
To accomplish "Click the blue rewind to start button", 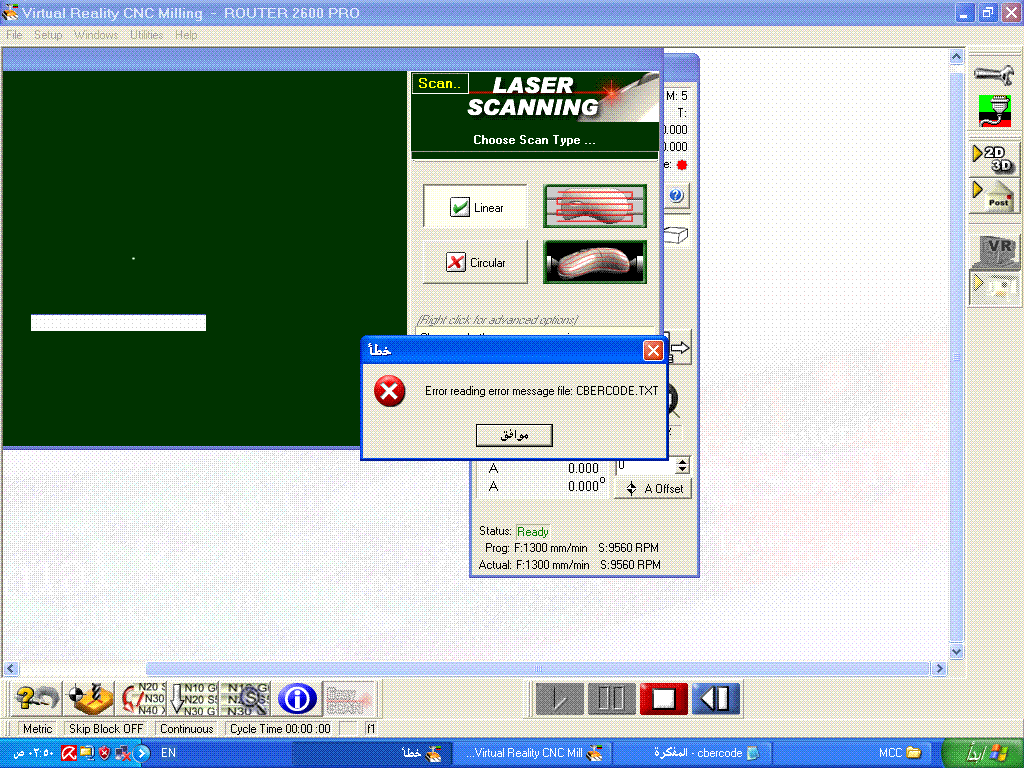I will 716,698.
